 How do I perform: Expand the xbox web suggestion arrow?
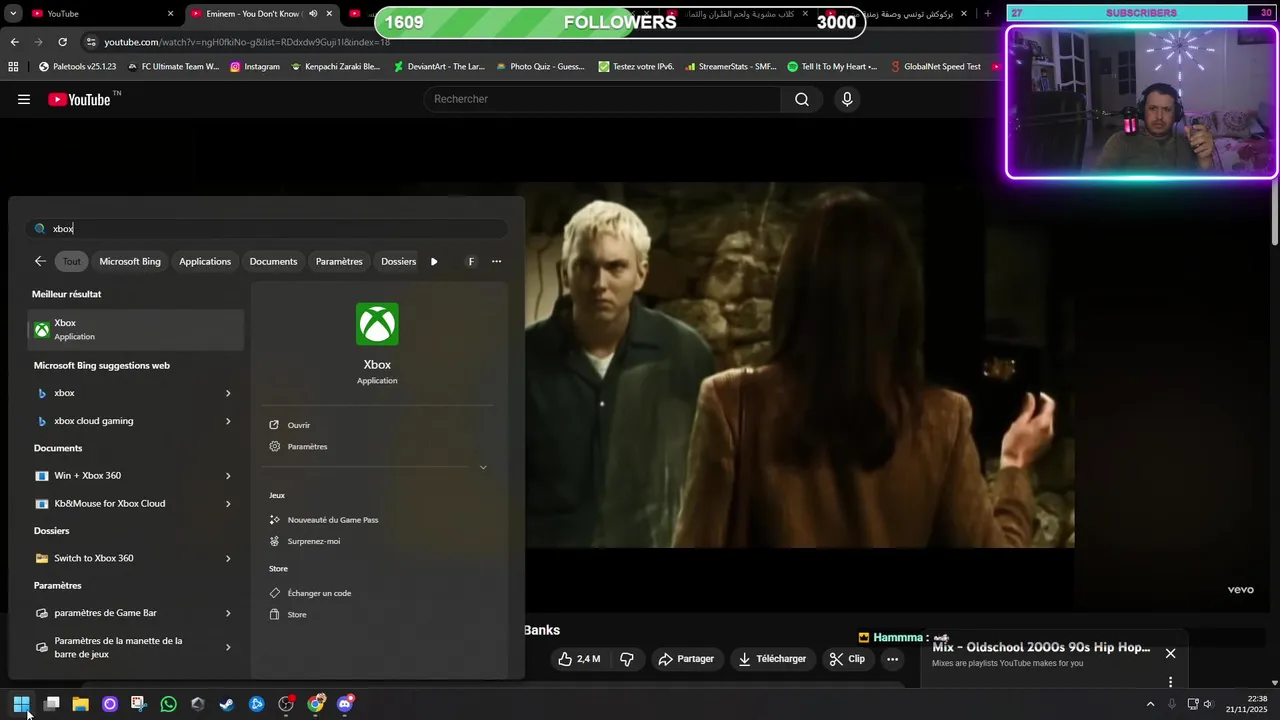click(228, 393)
